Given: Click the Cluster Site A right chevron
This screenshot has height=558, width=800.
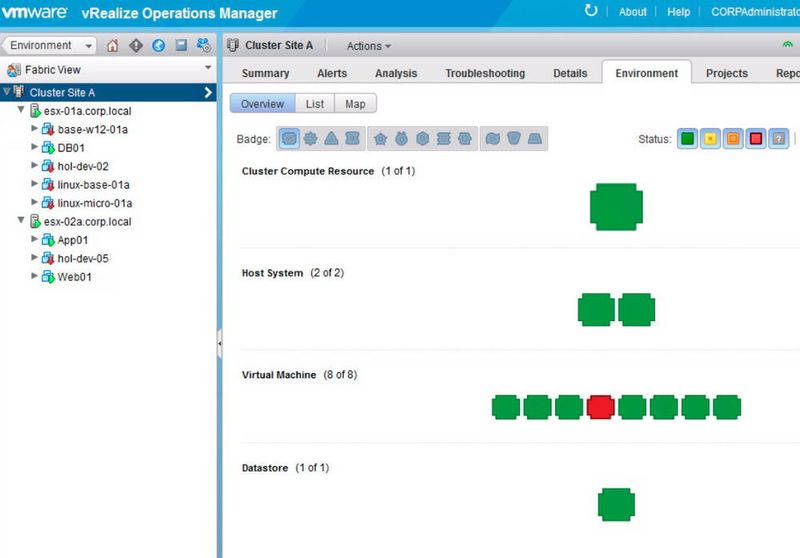Looking at the screenshot, I should (208, 92).
